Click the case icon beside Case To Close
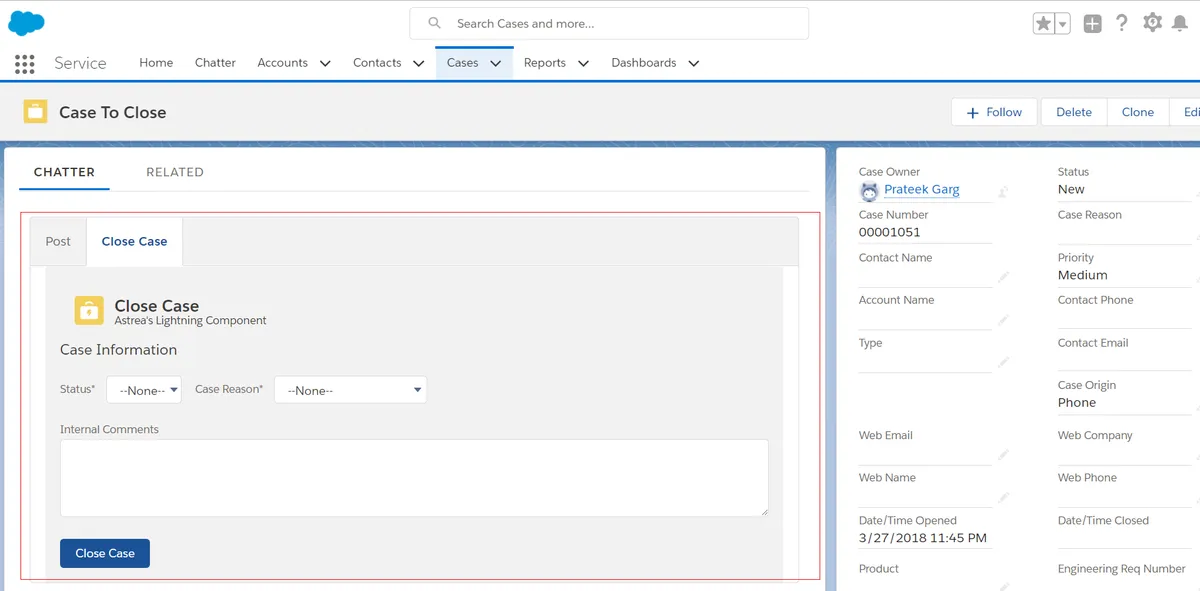 pyautogui.click(x=36, y=112)
